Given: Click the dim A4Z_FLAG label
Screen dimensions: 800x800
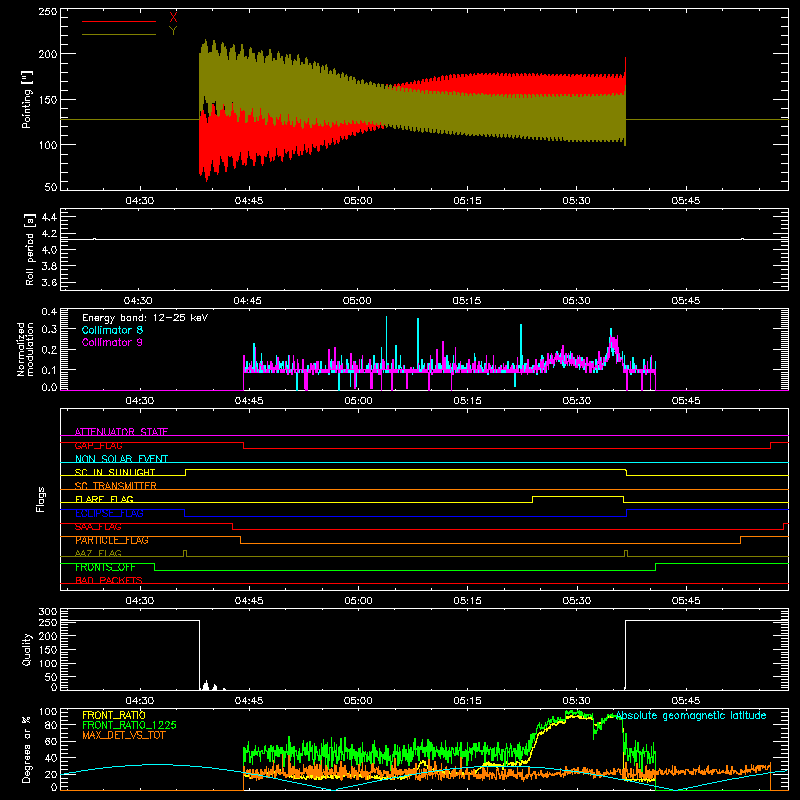Looking at the screenshot, I should (98, 554).
